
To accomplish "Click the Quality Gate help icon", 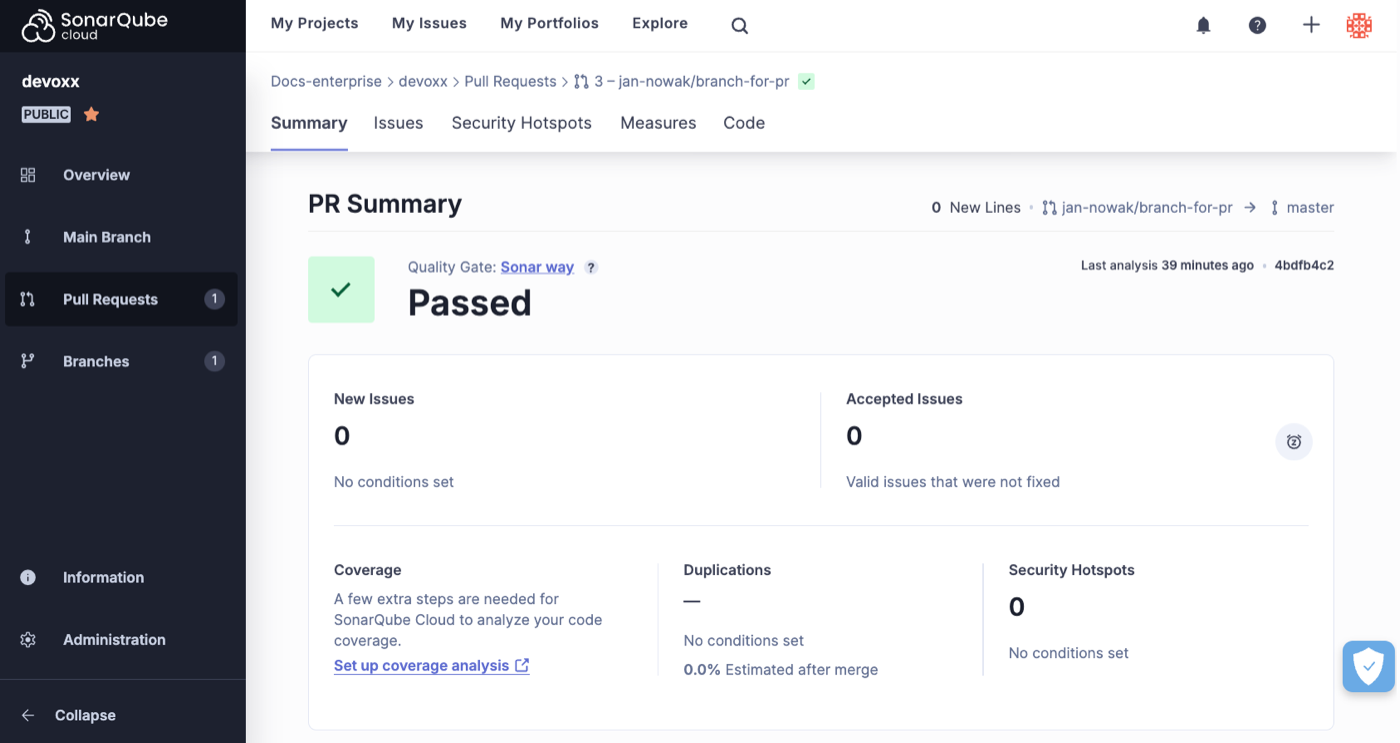I will coord(591,267).
